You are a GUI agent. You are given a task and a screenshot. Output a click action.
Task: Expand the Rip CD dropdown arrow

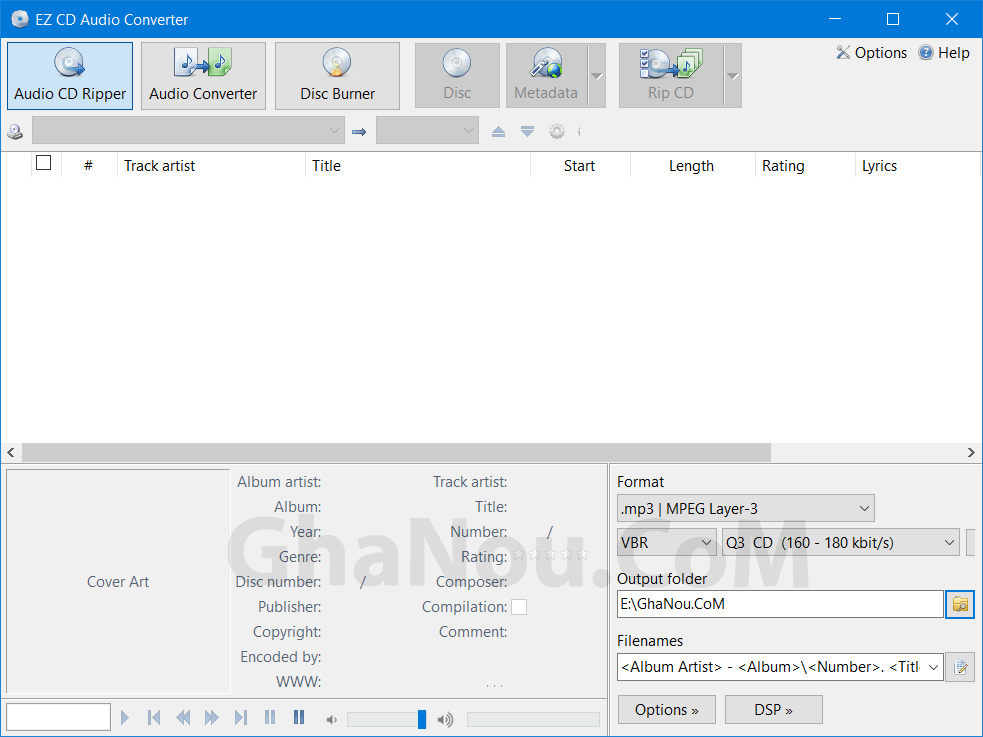733,76
